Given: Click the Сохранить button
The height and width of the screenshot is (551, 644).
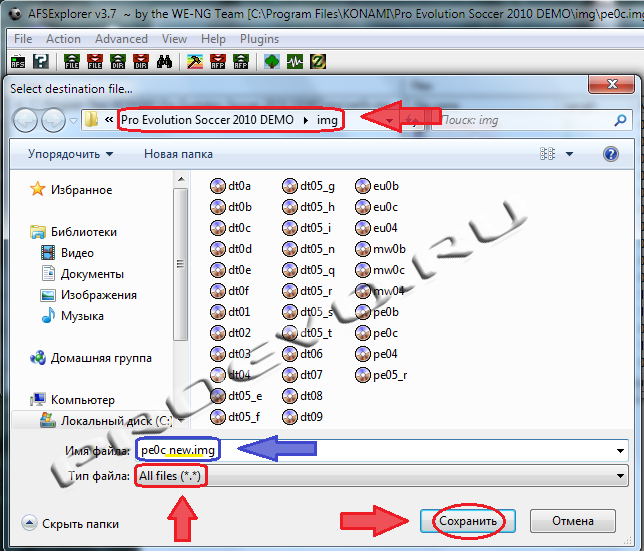Looking at the screenshot, I should pos(468,521).
